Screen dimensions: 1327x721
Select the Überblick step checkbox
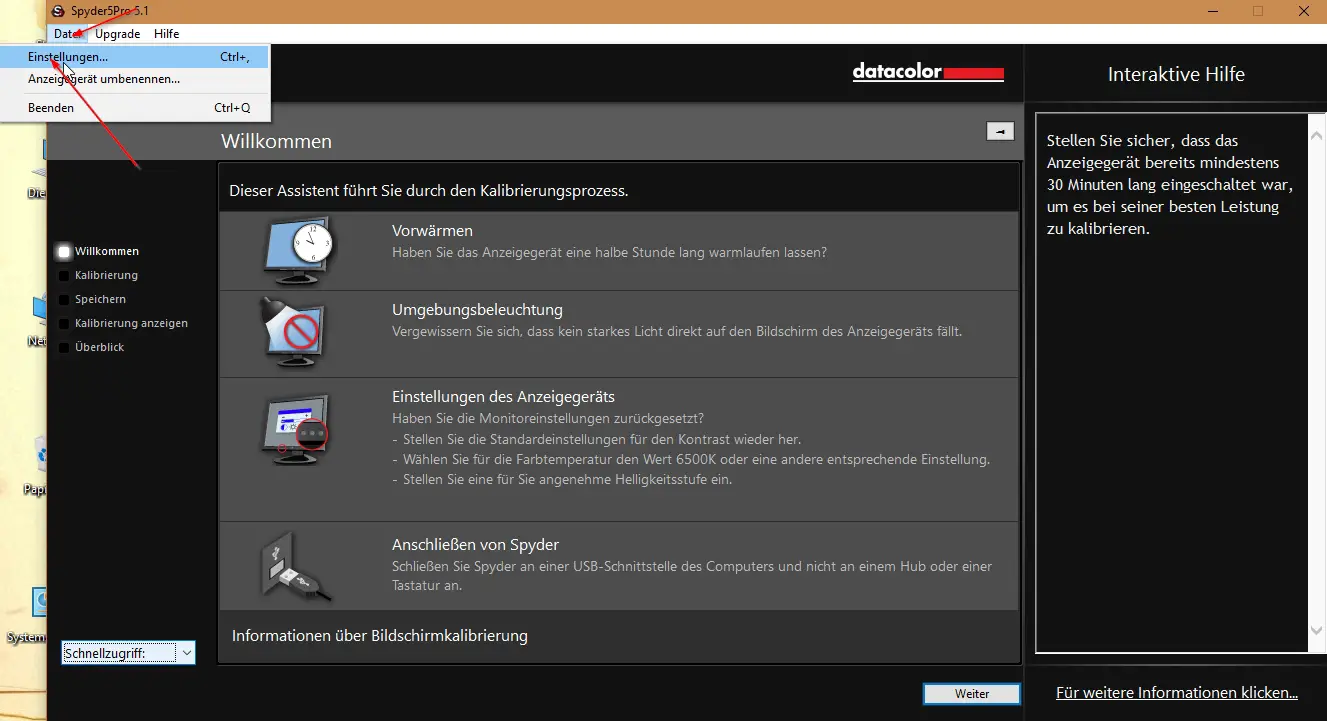coord(65,348)
